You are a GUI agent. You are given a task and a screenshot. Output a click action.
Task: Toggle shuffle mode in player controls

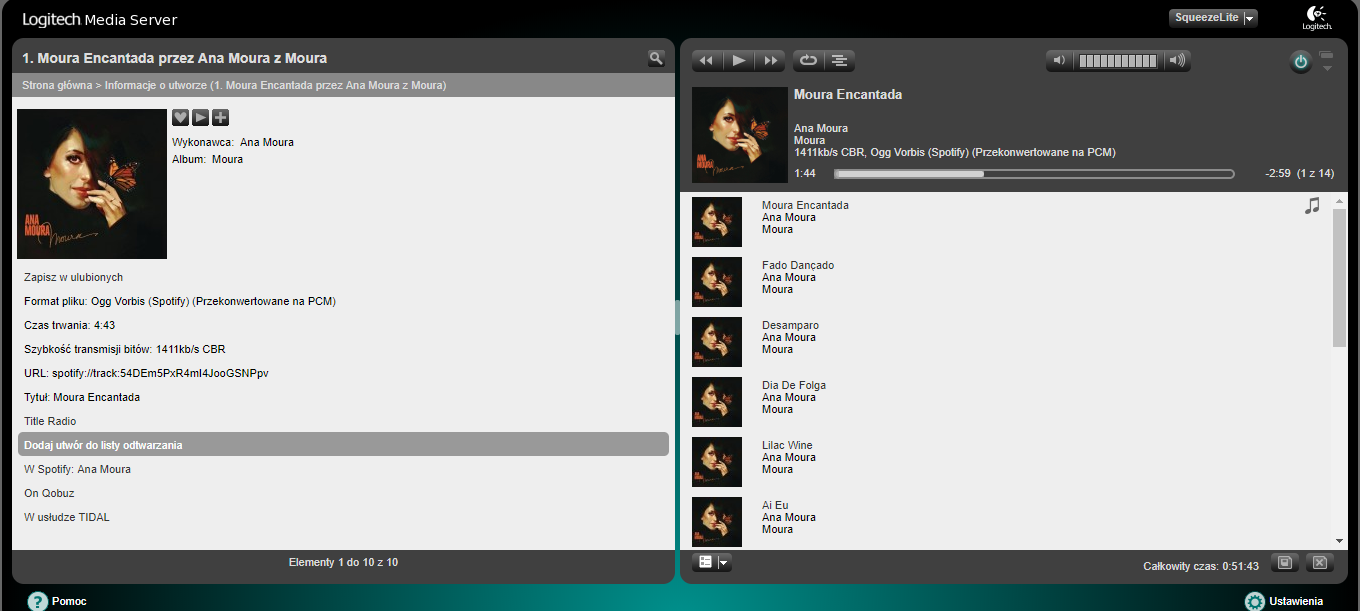839,61
